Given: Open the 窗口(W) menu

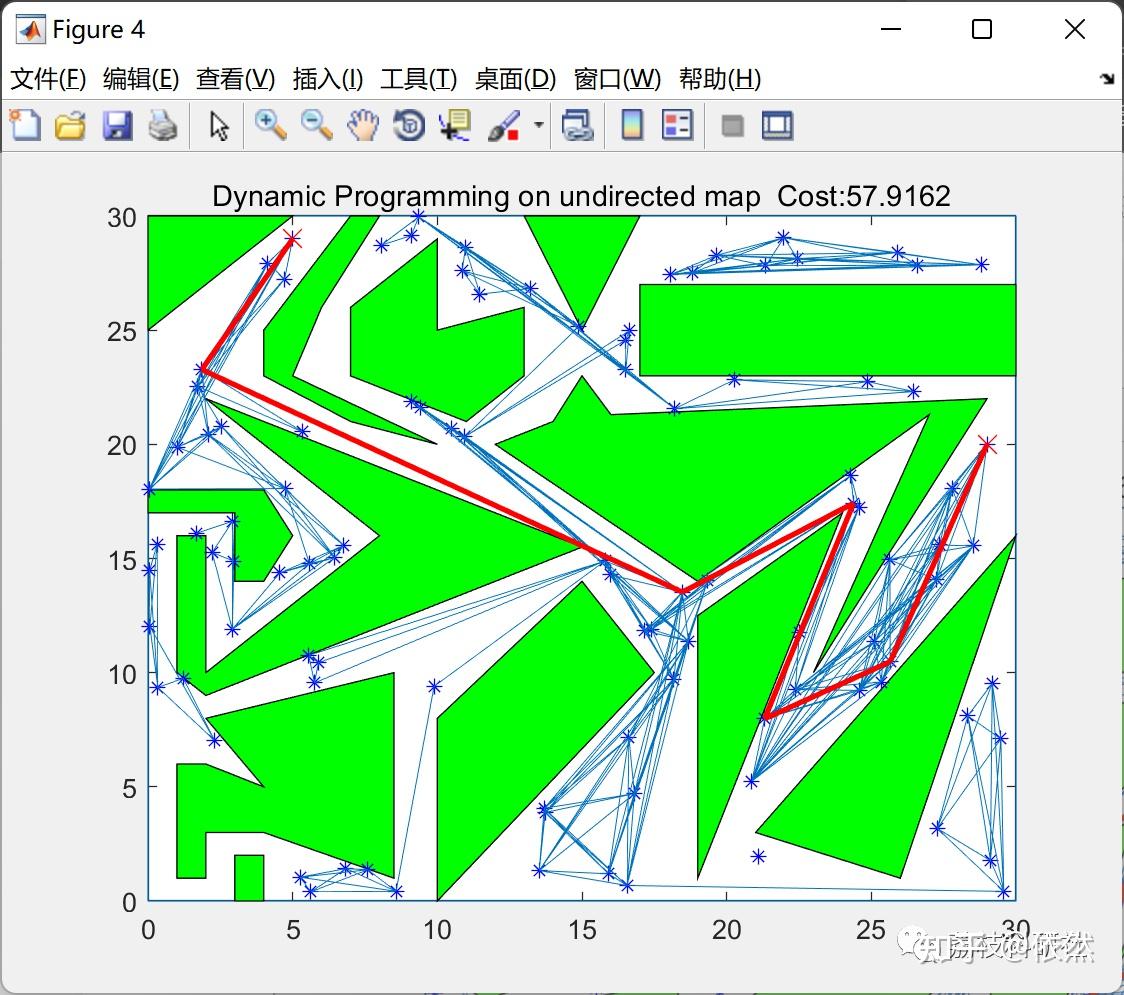Looking at the screenshot, I should (x=617, y=79).
